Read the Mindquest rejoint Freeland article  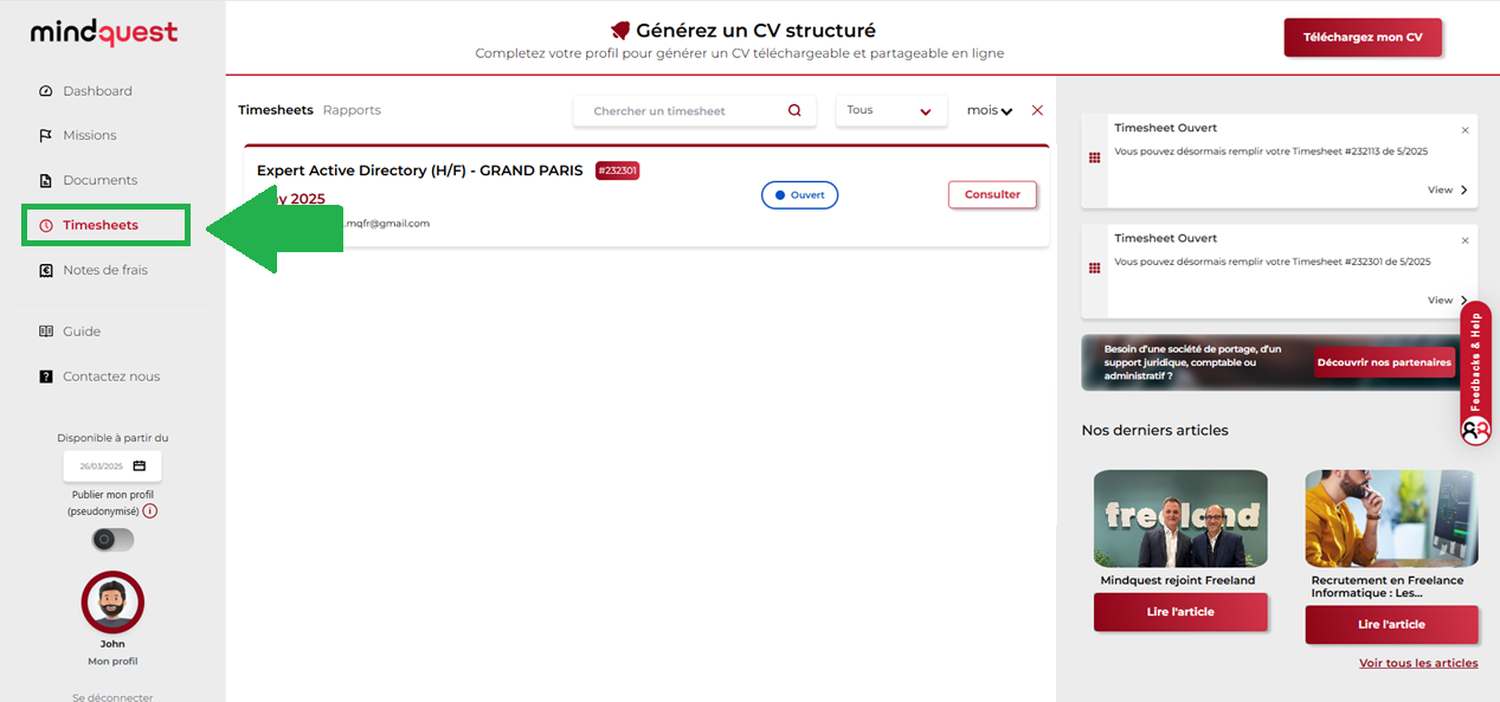1180,612
